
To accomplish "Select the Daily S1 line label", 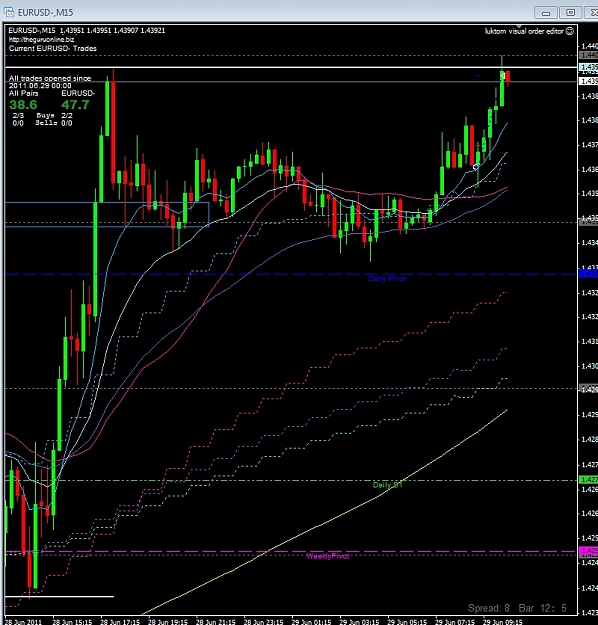I will pos(387,485).
